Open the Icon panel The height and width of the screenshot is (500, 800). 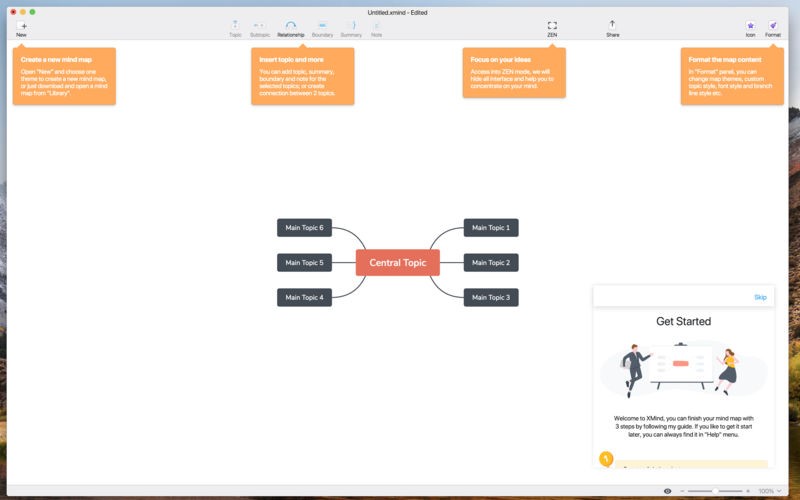pos(751,29)
